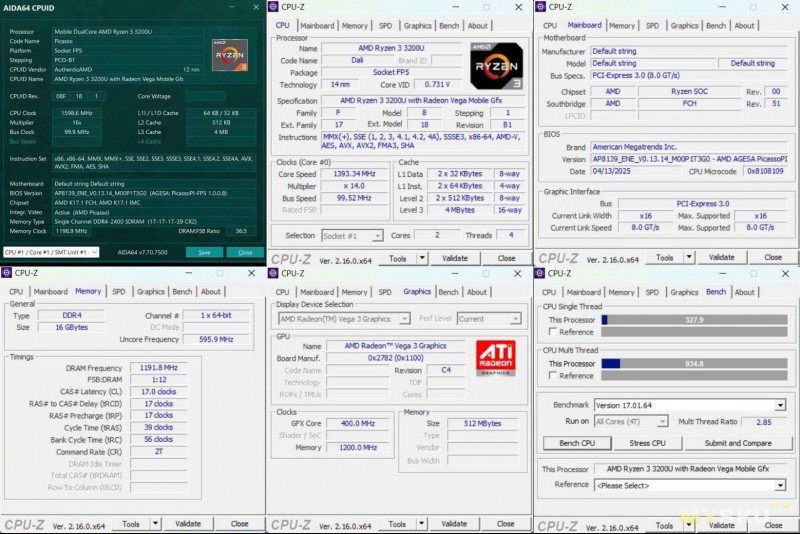Click the ATI Radeon Graphics logo

click(495, 358)
